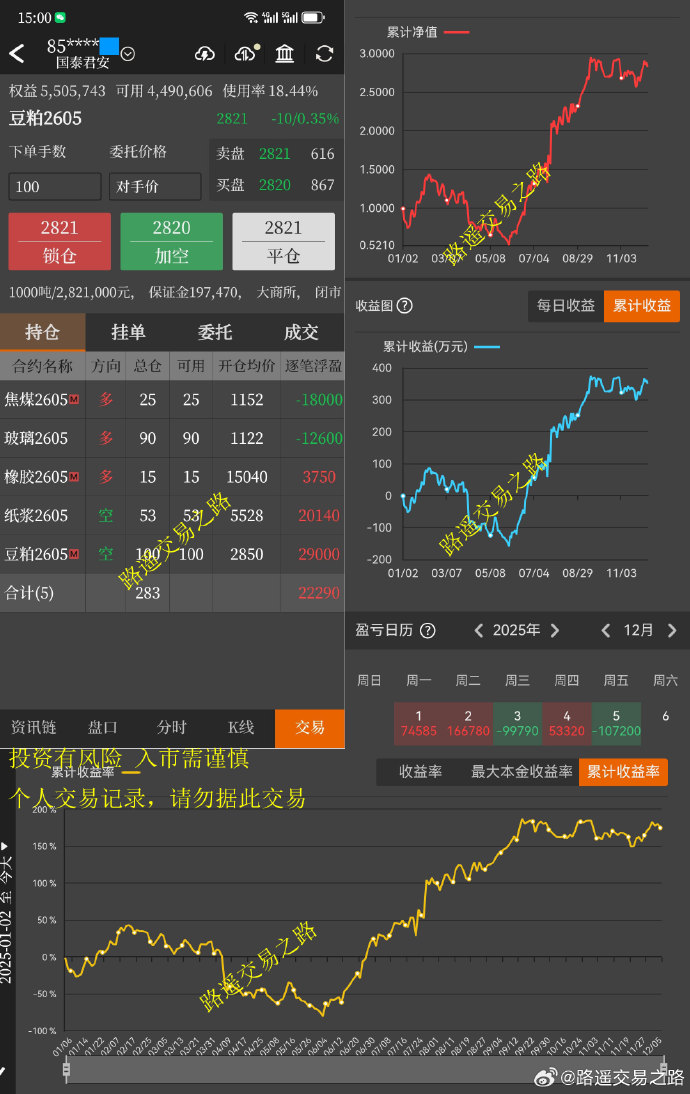The image size is (690, 1094).
Task: Open the 资讯链 bottom tab
Action: [x=33, y=728]
